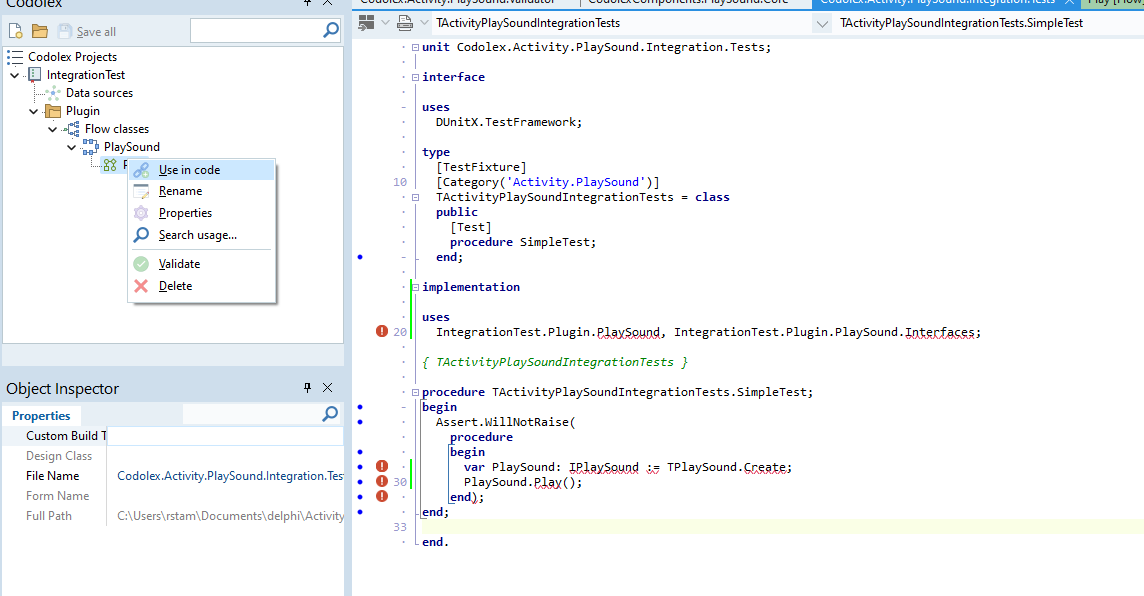
Task: Switch to Properties tab in Object Inspector
Action: point(41,415)
